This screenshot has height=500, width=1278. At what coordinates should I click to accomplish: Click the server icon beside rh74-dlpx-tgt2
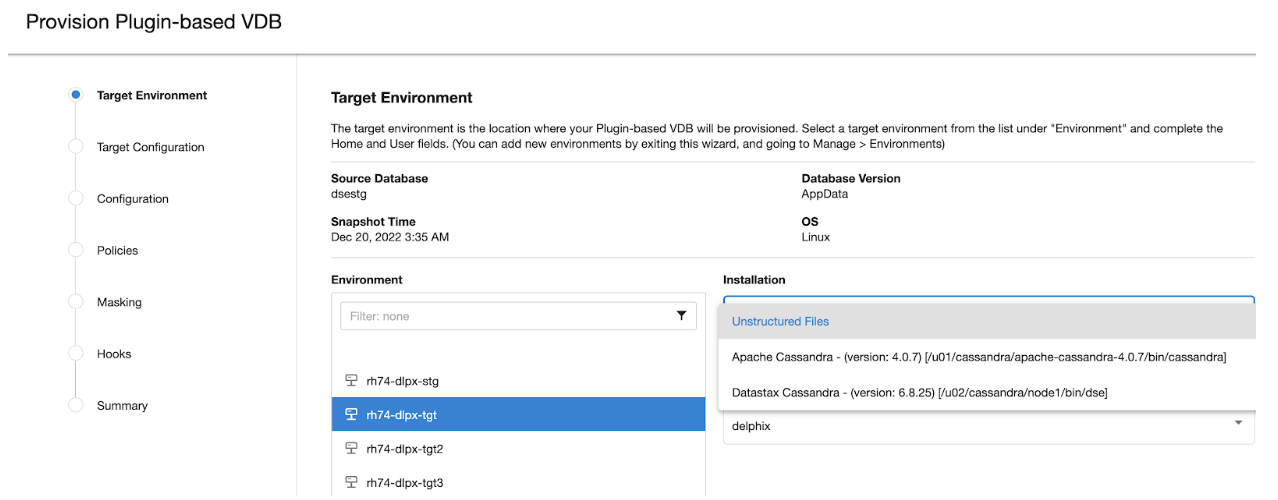point(351,449)
